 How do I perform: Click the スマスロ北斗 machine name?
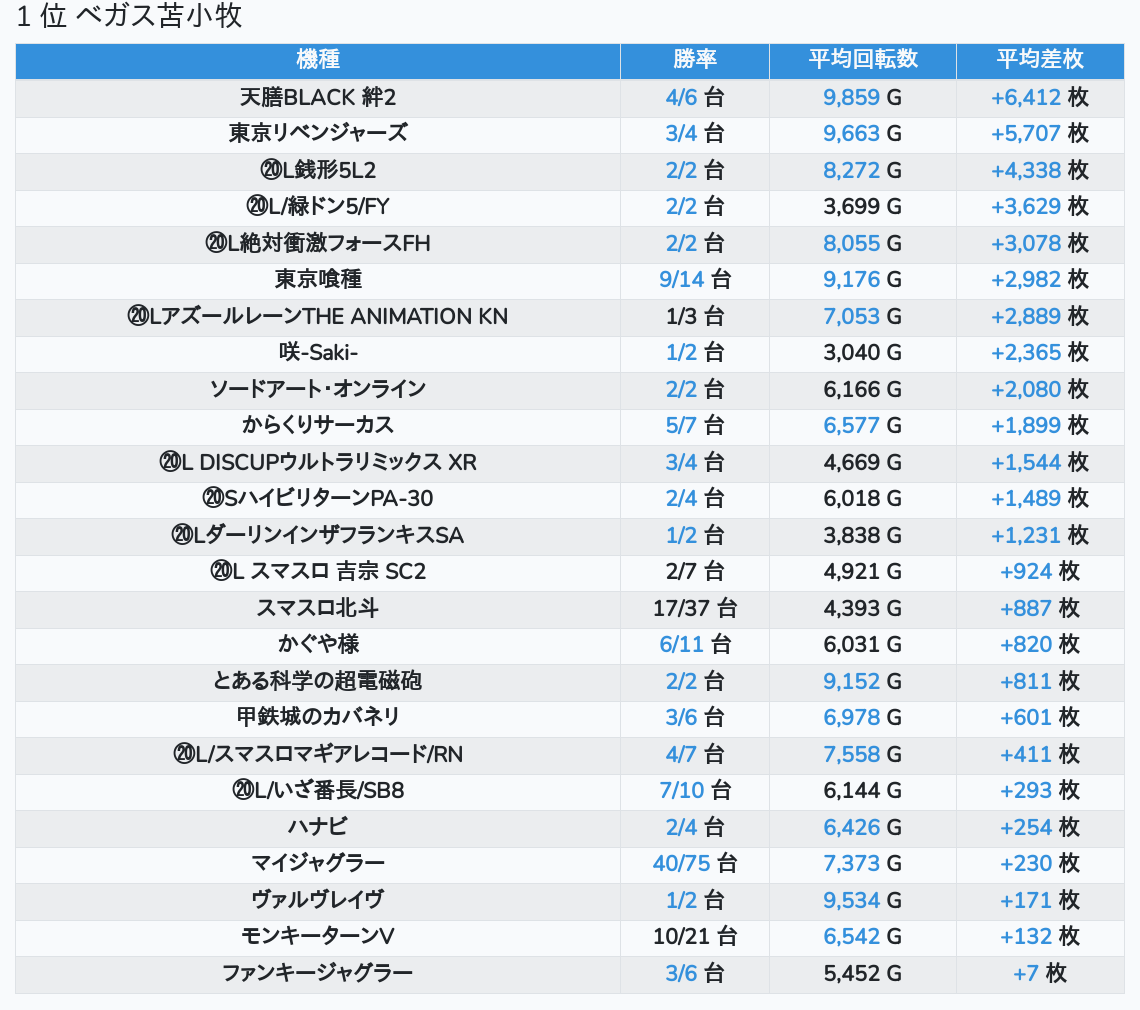(x=318, y=608)
